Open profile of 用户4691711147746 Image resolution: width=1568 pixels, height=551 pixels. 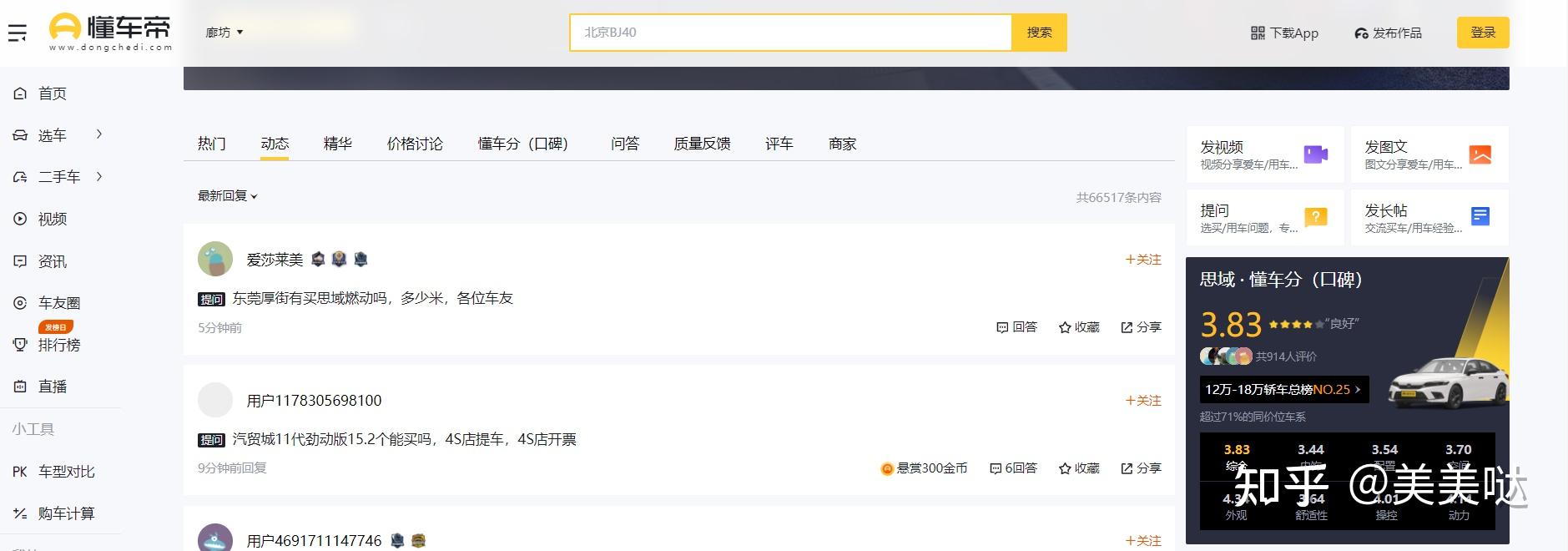(315, 541)
